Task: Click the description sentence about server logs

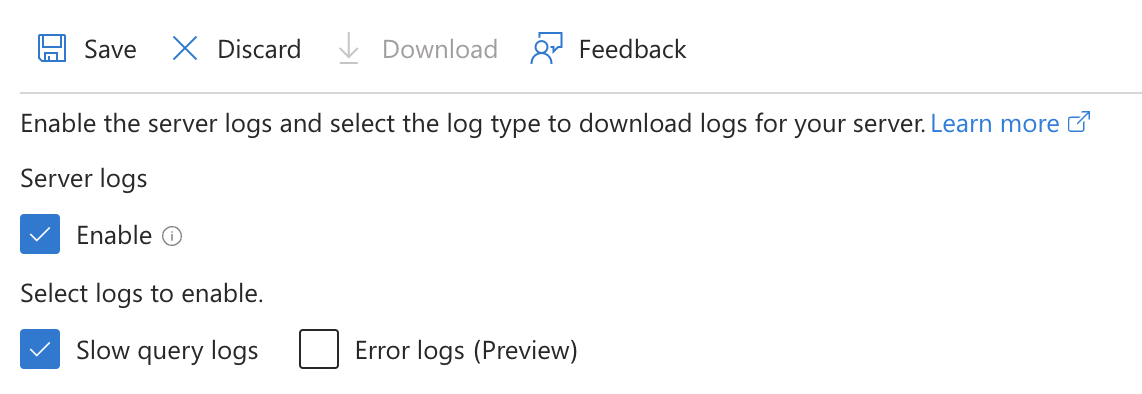Action: 473,124
